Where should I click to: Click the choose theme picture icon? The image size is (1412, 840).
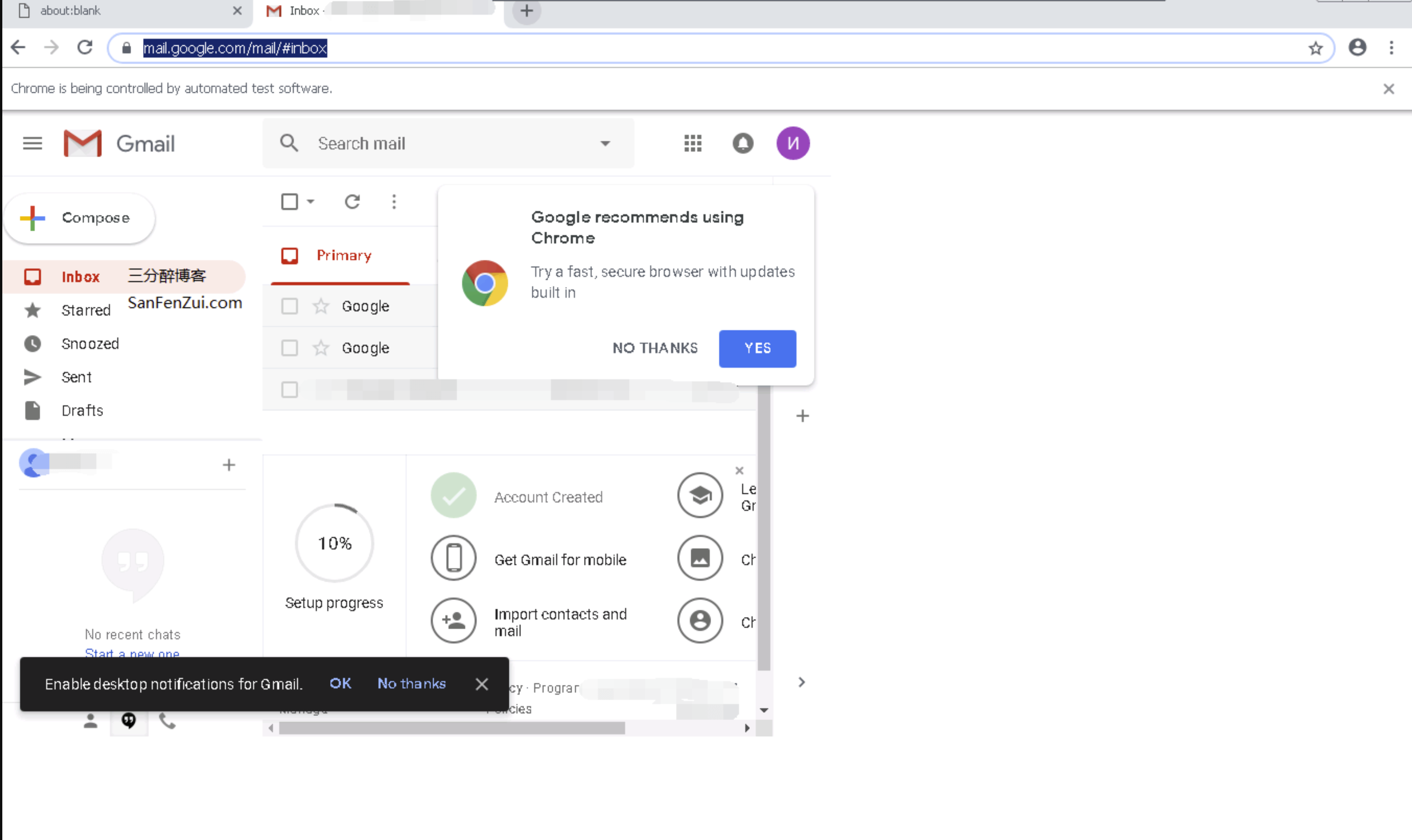tap(700, 558)
